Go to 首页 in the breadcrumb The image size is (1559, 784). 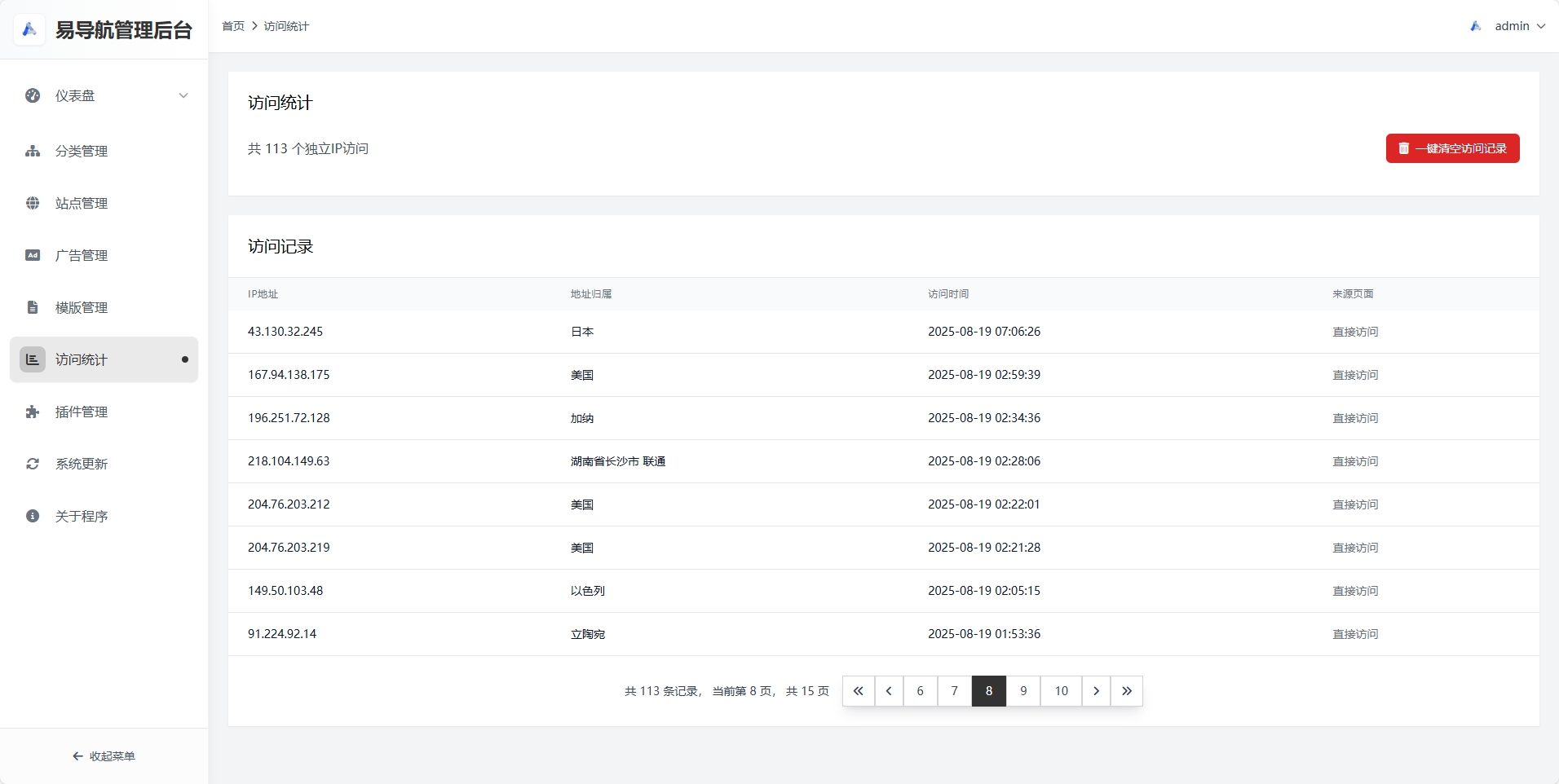click(232, 25)
